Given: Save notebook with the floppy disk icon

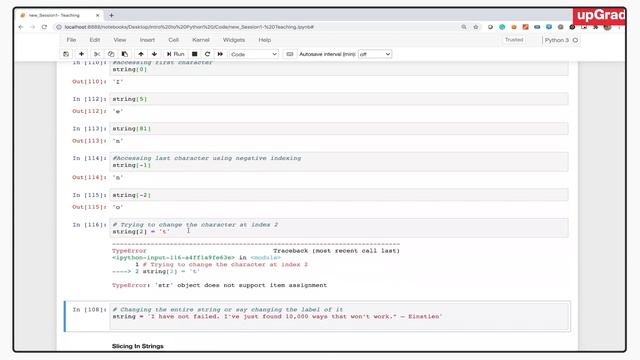Looking at the screenshot, I should (66, 54).
